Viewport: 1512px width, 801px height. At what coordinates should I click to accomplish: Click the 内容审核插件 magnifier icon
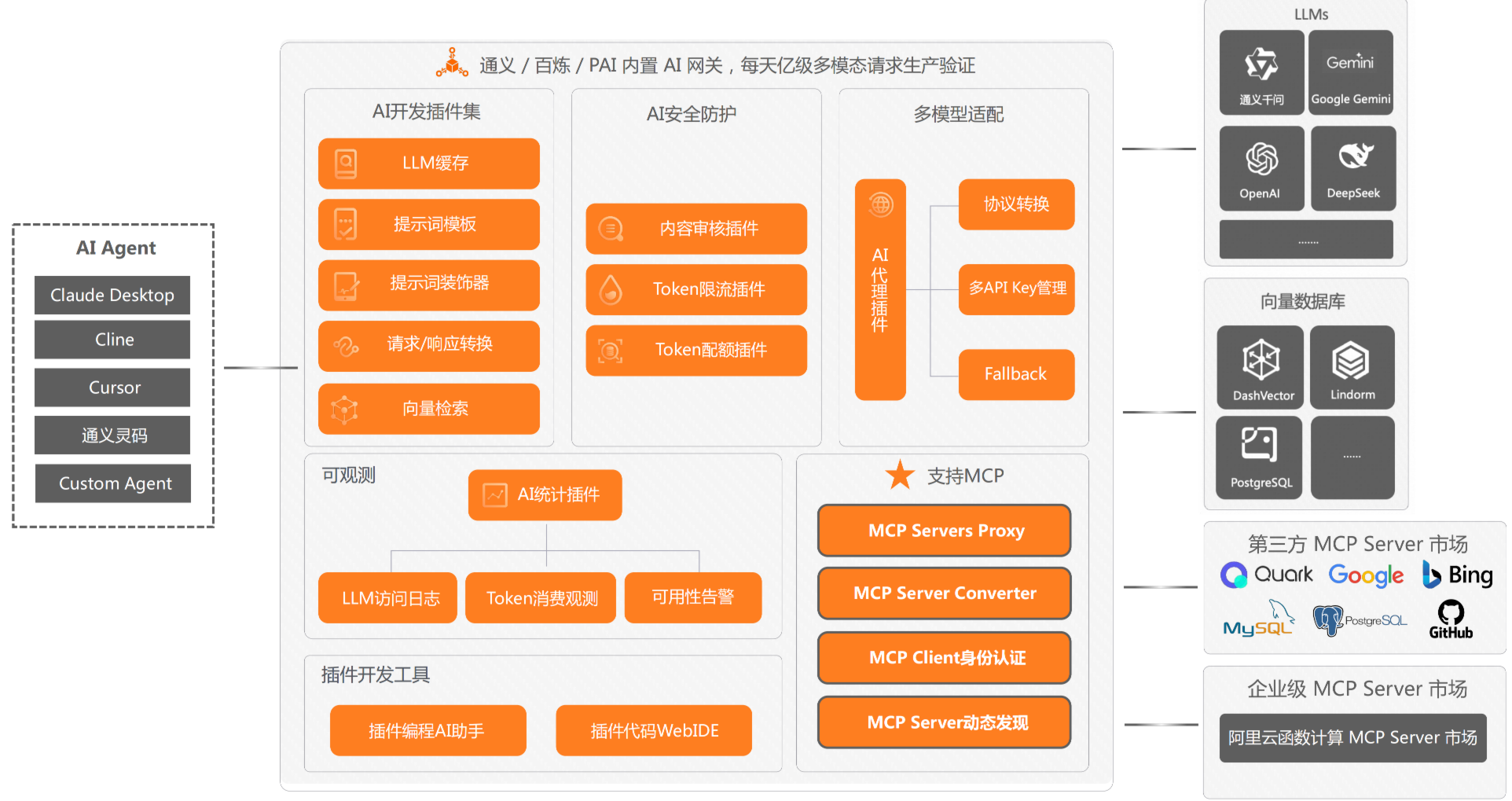(611, 229)
